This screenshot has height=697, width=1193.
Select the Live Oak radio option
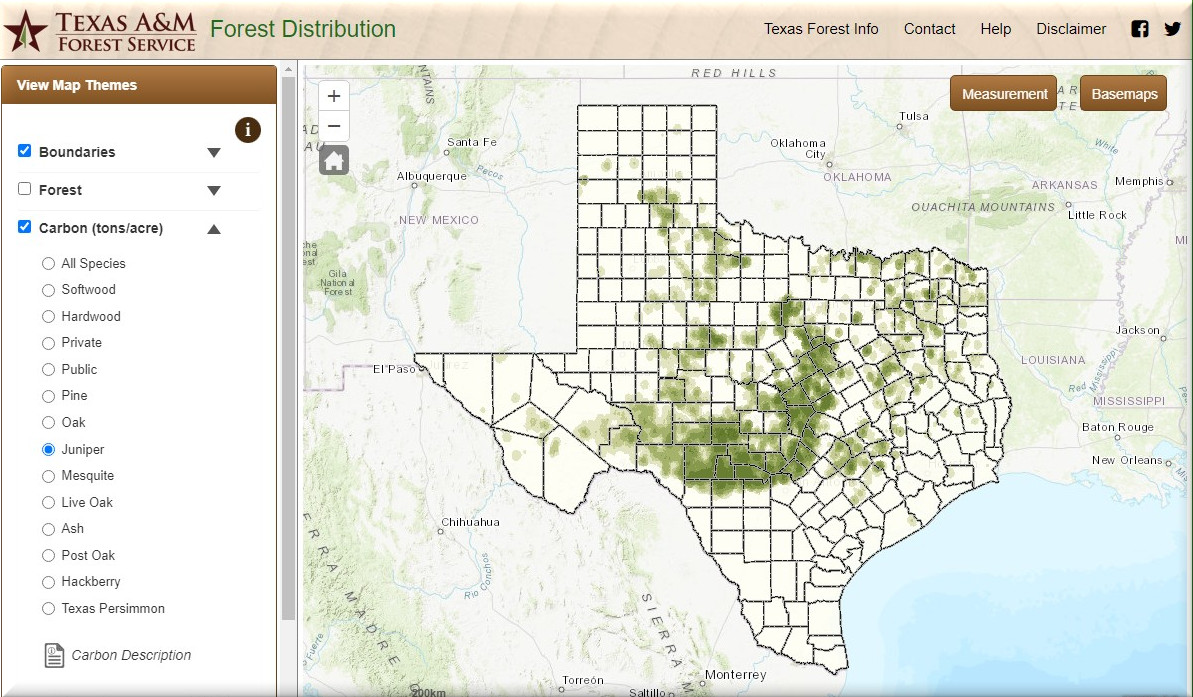click(x=48, y=502)
